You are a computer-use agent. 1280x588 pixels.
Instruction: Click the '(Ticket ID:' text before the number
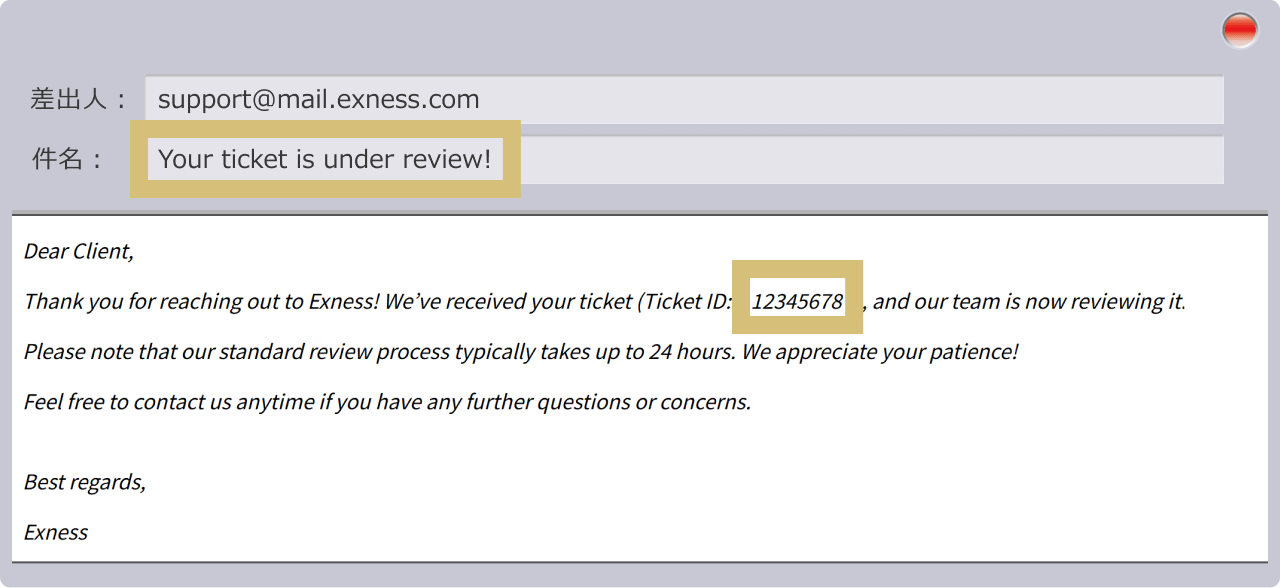click(x=685, y=301)
